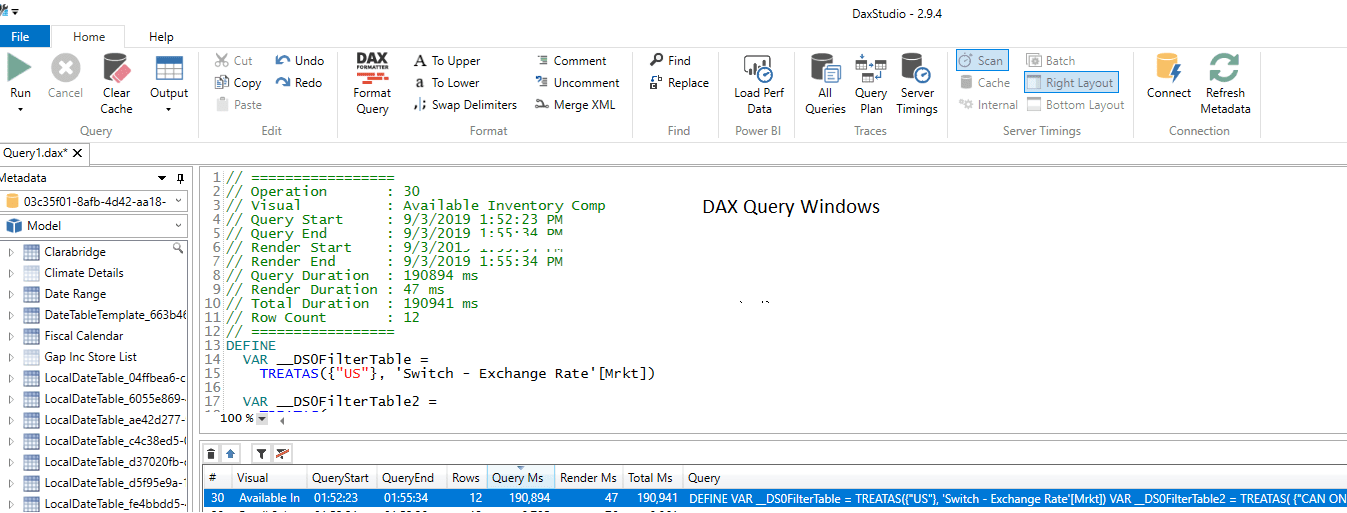Click the search magnifier in Metadata tree
The image size is (1347, 513).
pos(178,248)
